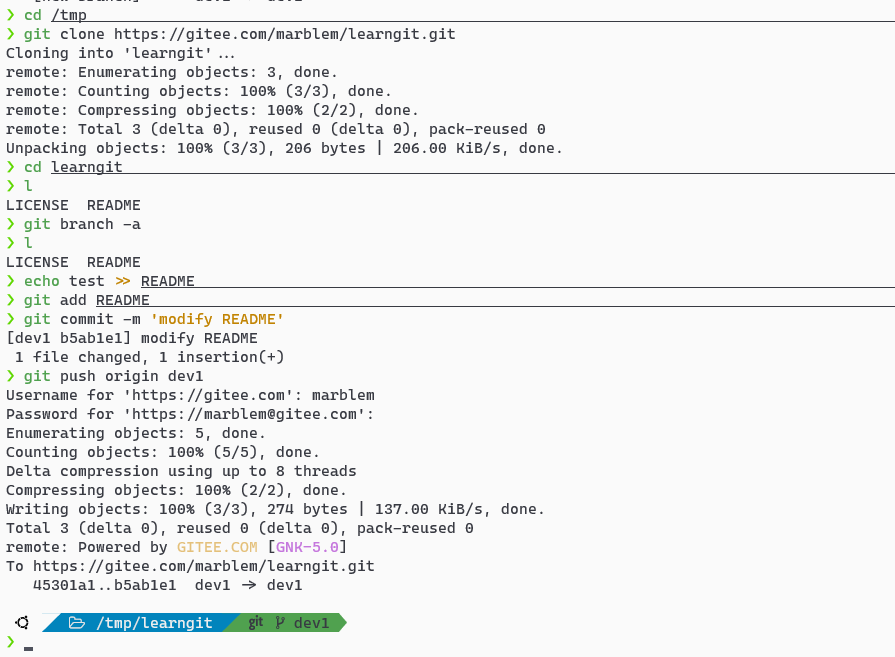The height and width of the screenshot is (657, 895).
Task: Click the folder icon in prompt bar
Action: click(x=76, y=623)
